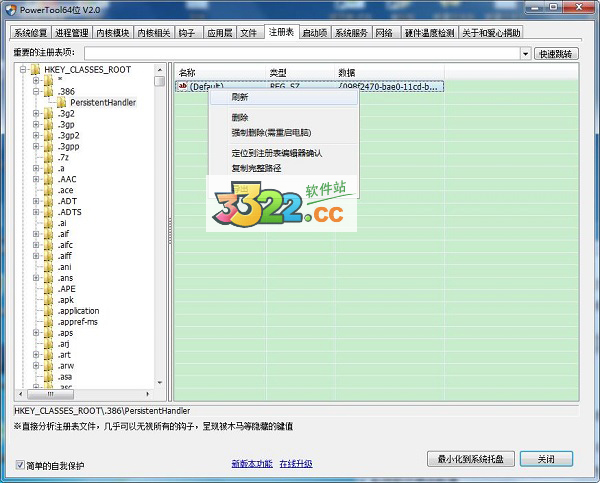Click the .appref-ms folder icon
This screenshot has width=600, height=483.
[48, 322]
